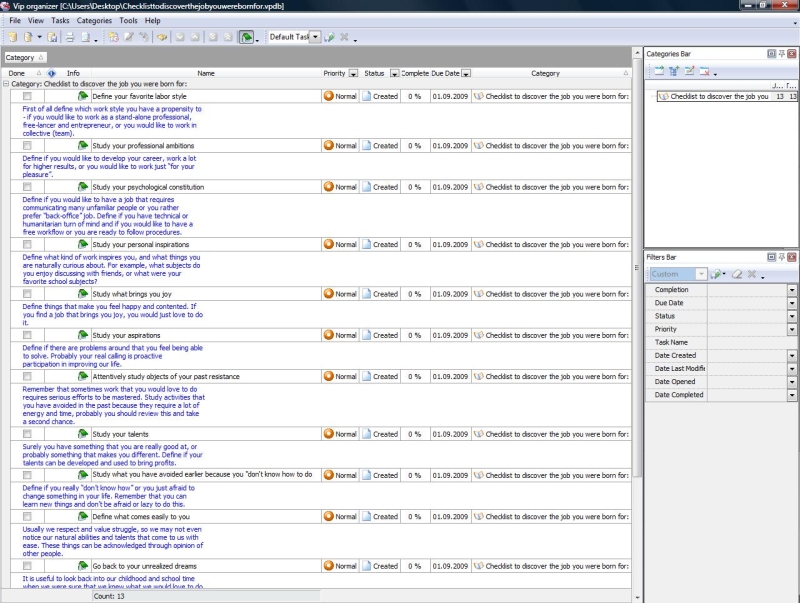
Task: Click the eraser clear-filter icon in Filters Bar
Action: click(735, 274)
